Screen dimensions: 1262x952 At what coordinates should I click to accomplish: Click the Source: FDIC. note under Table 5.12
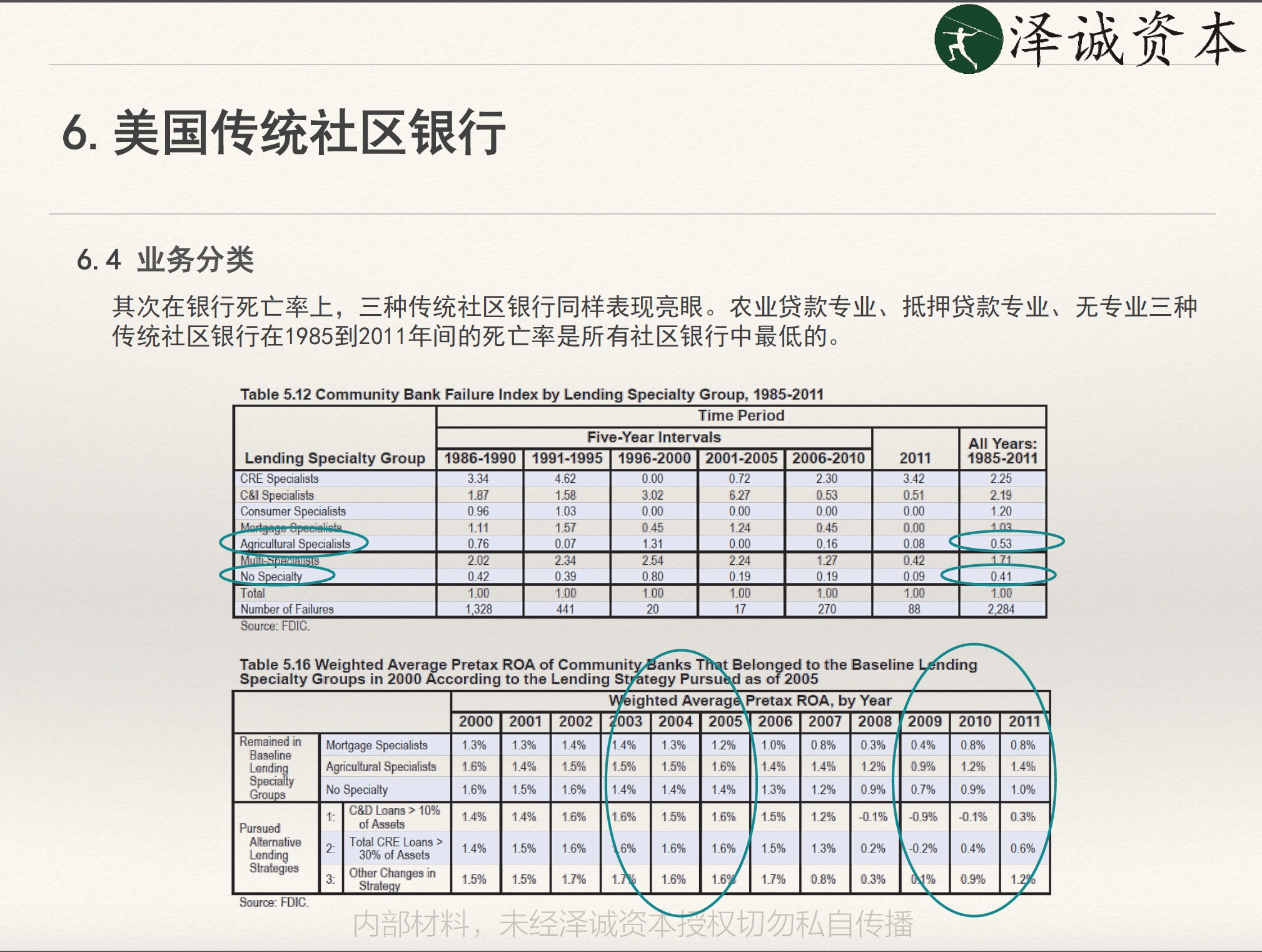click(275, 625)
